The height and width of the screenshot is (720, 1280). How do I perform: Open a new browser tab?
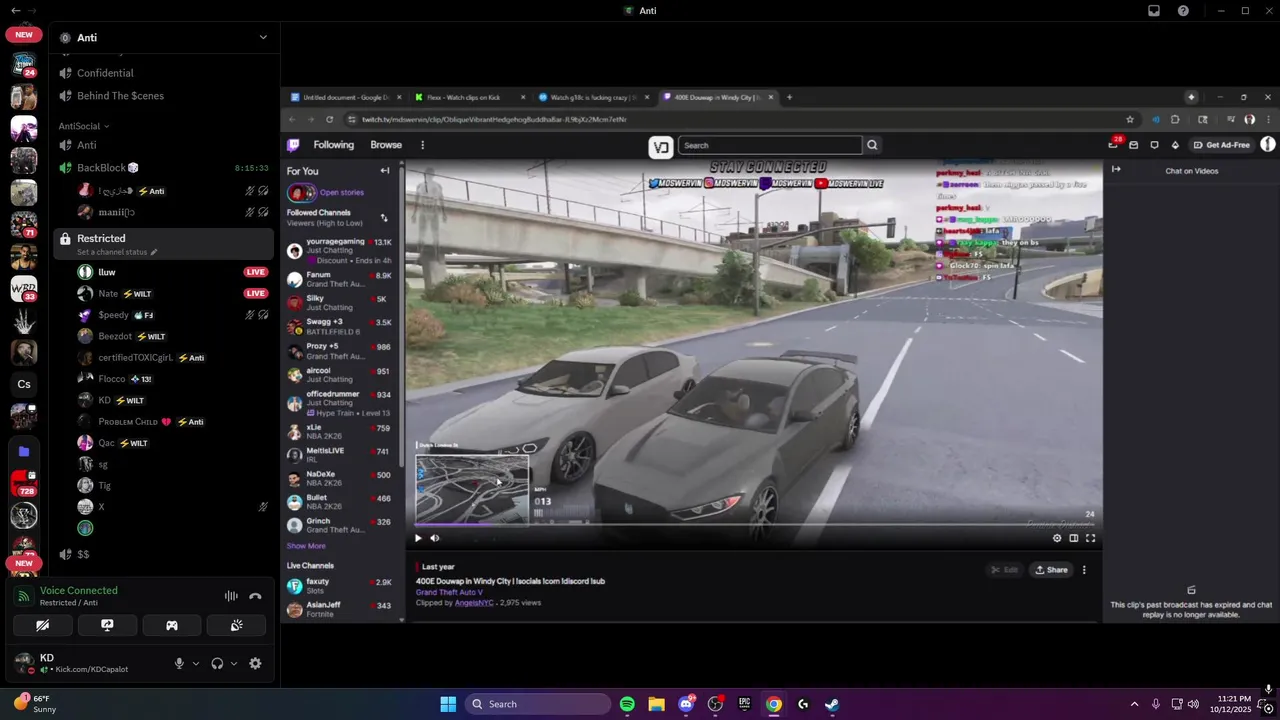point(789,97)
